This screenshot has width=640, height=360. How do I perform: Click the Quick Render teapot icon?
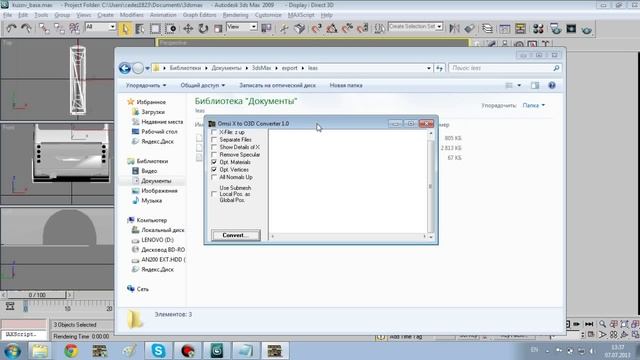(587, 29)
